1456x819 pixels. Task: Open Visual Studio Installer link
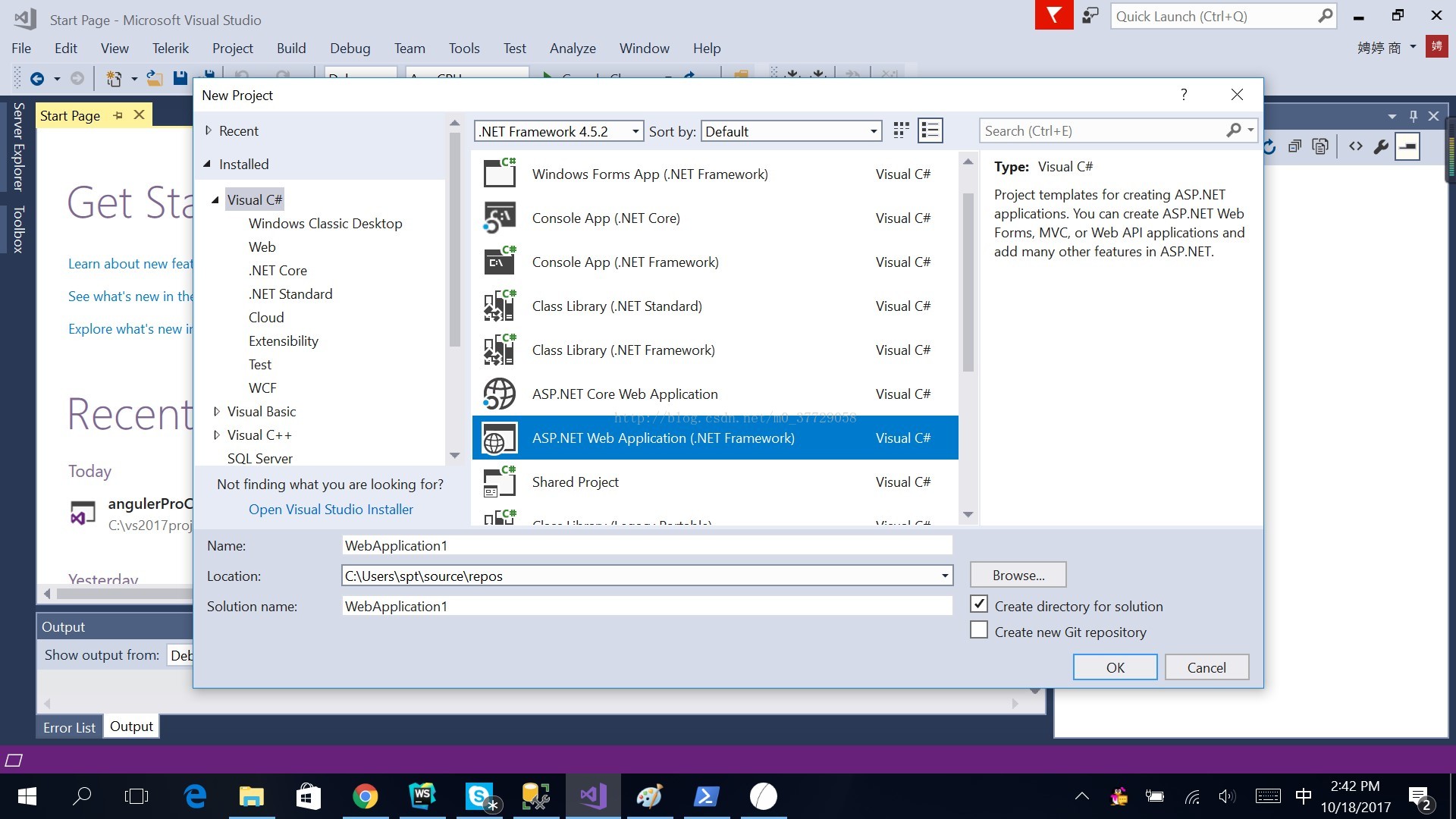(331, 509)
